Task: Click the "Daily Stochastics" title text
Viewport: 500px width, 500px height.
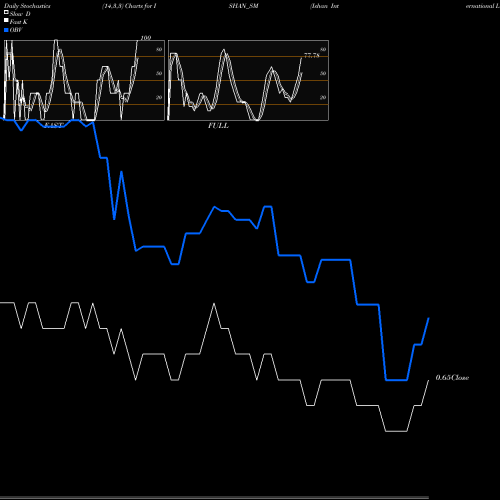Action: pyautogui.click(x=27, y=6)
